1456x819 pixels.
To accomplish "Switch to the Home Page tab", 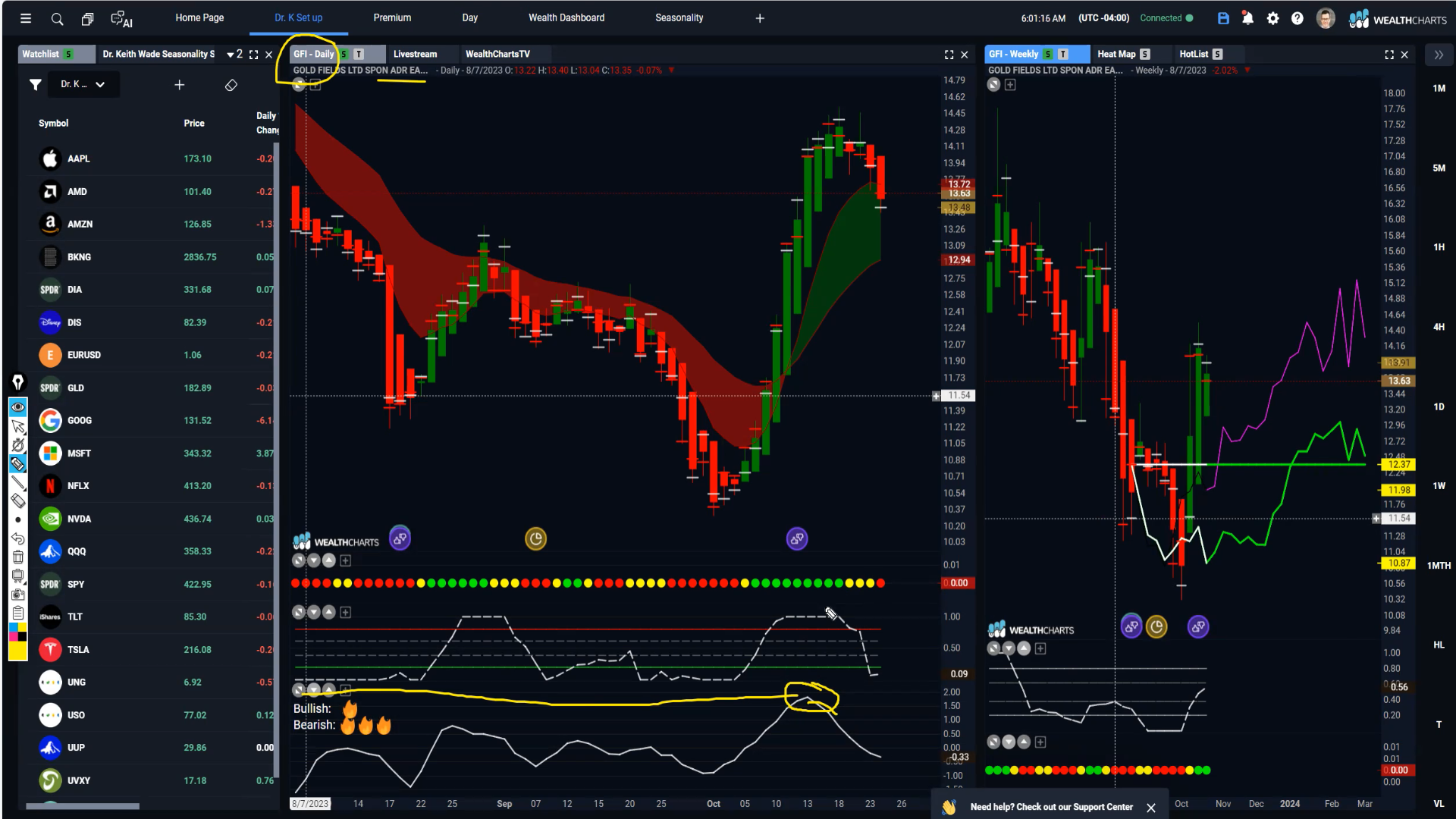I will [199, 17].
